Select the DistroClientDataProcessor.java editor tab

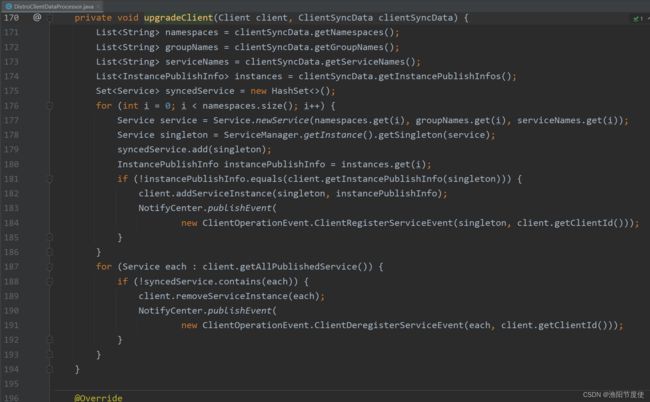[x=51, y=6]
